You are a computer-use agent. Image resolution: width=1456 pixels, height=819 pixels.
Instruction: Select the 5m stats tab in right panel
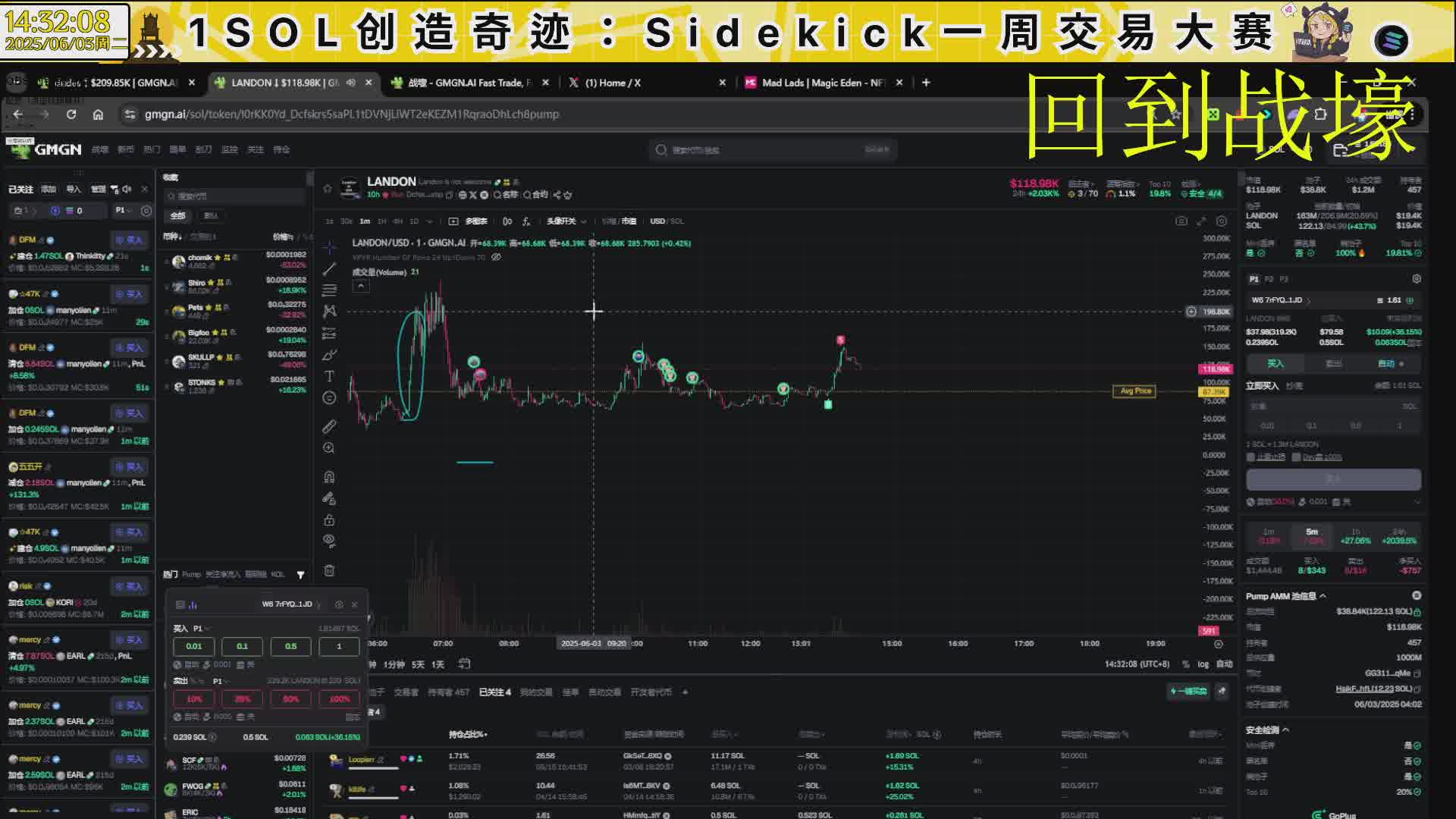(x=1312, y=536)
